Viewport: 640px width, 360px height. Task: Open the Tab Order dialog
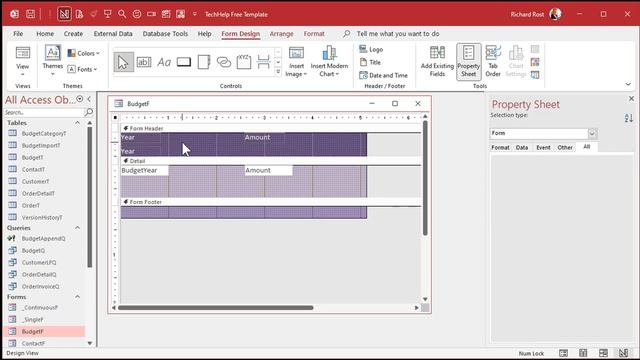pyautogui.click(x=493, y=61)
